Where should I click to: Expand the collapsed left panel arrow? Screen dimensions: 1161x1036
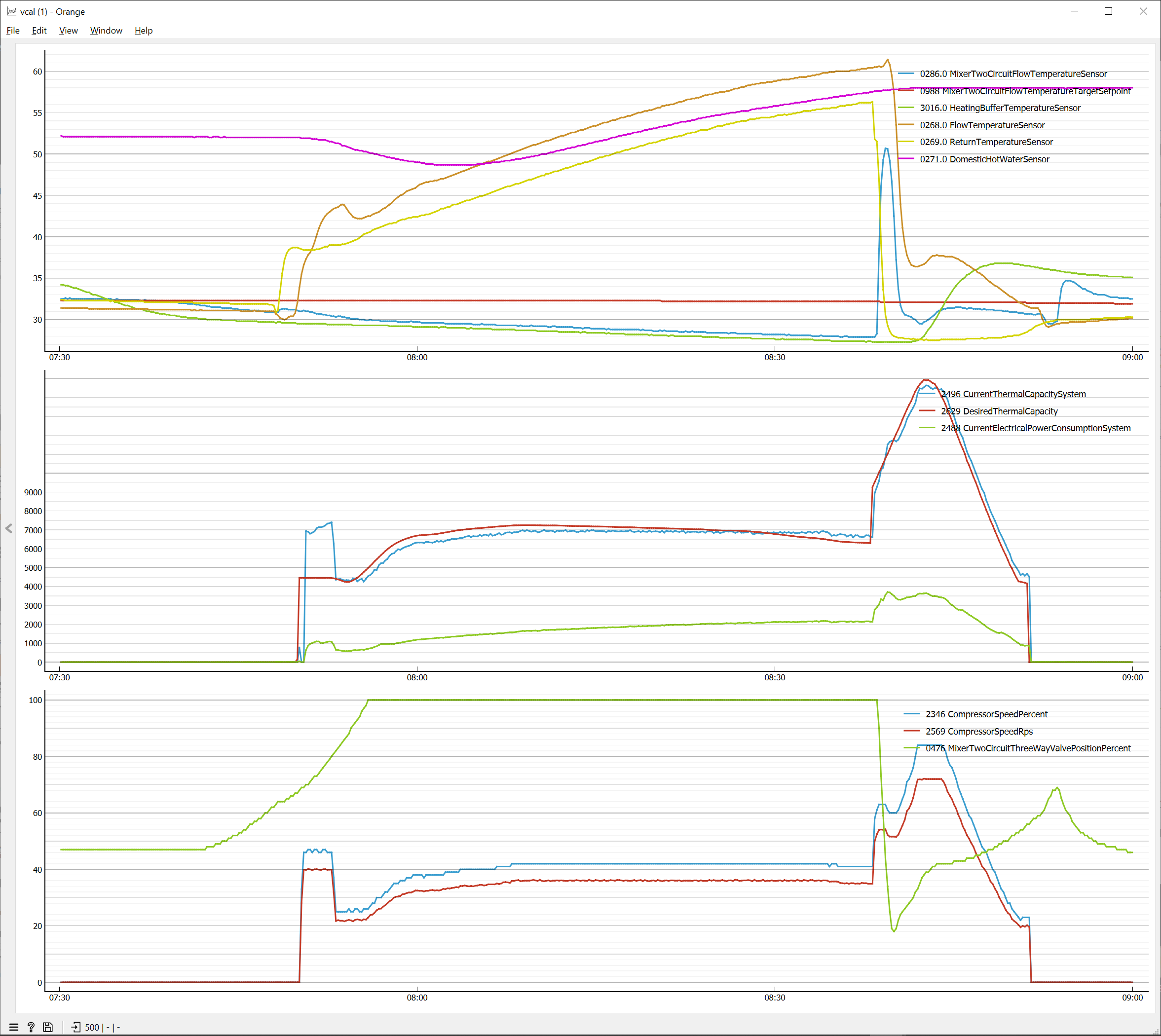click(8, 528)
